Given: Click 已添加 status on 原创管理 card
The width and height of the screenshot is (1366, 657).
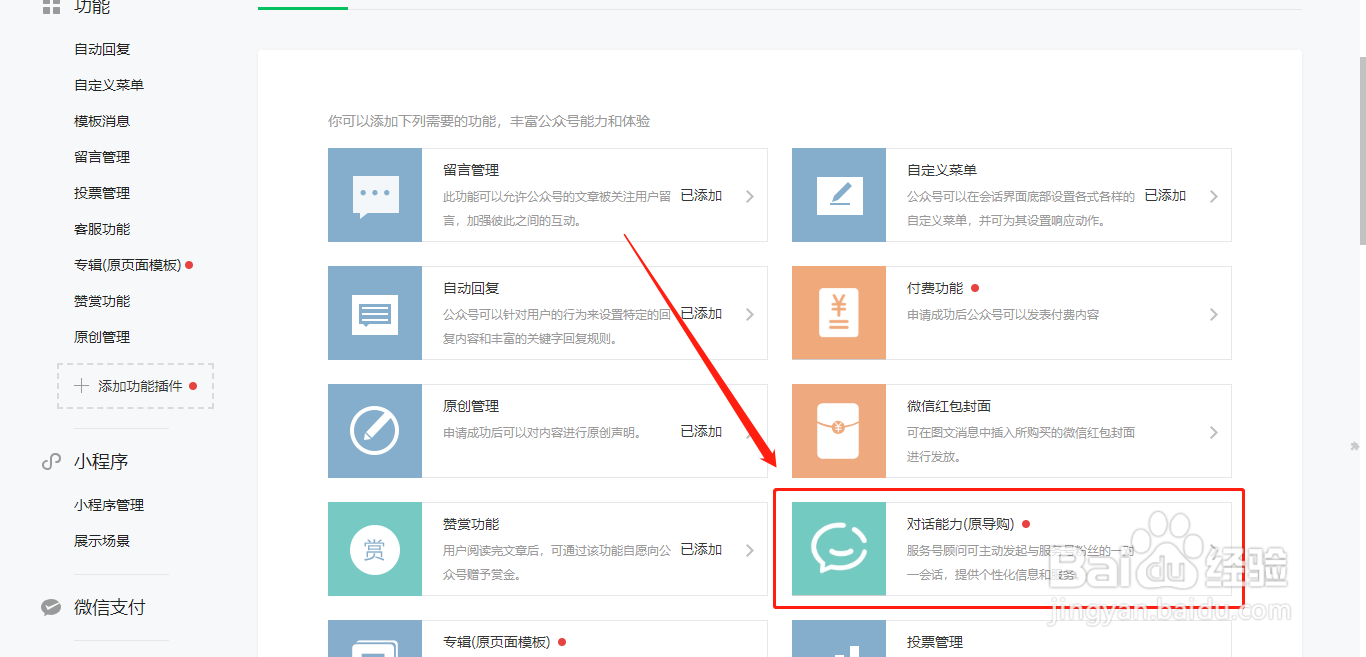Looking at the screenshot, I should coord(701,431).
